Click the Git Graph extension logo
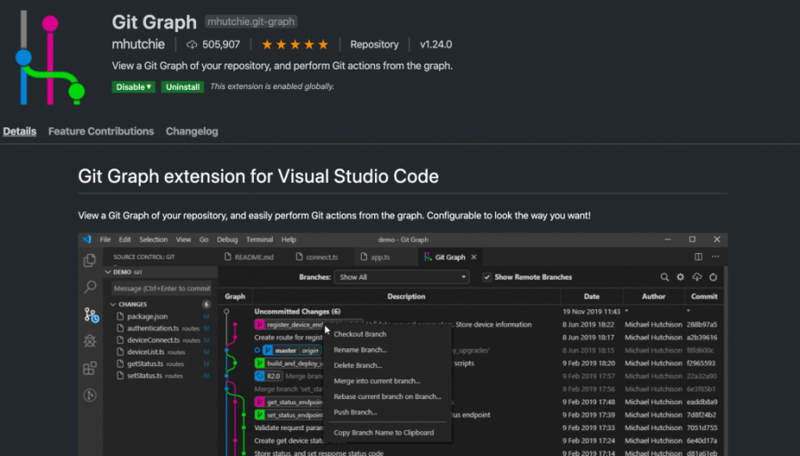The height and width of the screenshot is (456, 800). click(x=50, y=57)
